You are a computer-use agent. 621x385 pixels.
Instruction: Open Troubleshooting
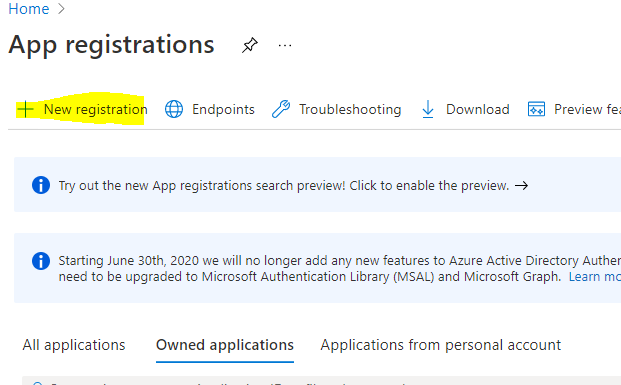click(350, 109)
